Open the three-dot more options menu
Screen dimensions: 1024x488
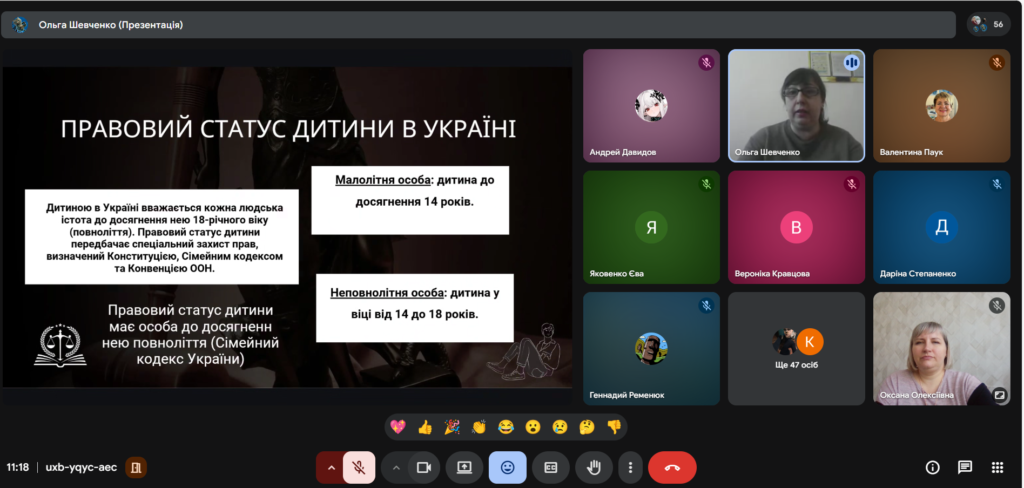(x=629, y=467)
